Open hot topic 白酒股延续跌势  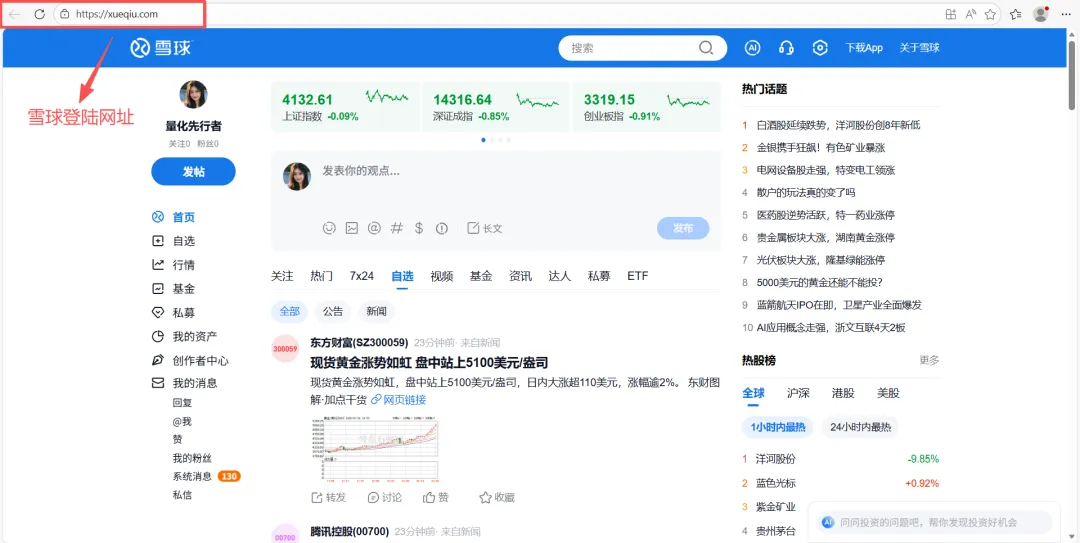[838, 125]
